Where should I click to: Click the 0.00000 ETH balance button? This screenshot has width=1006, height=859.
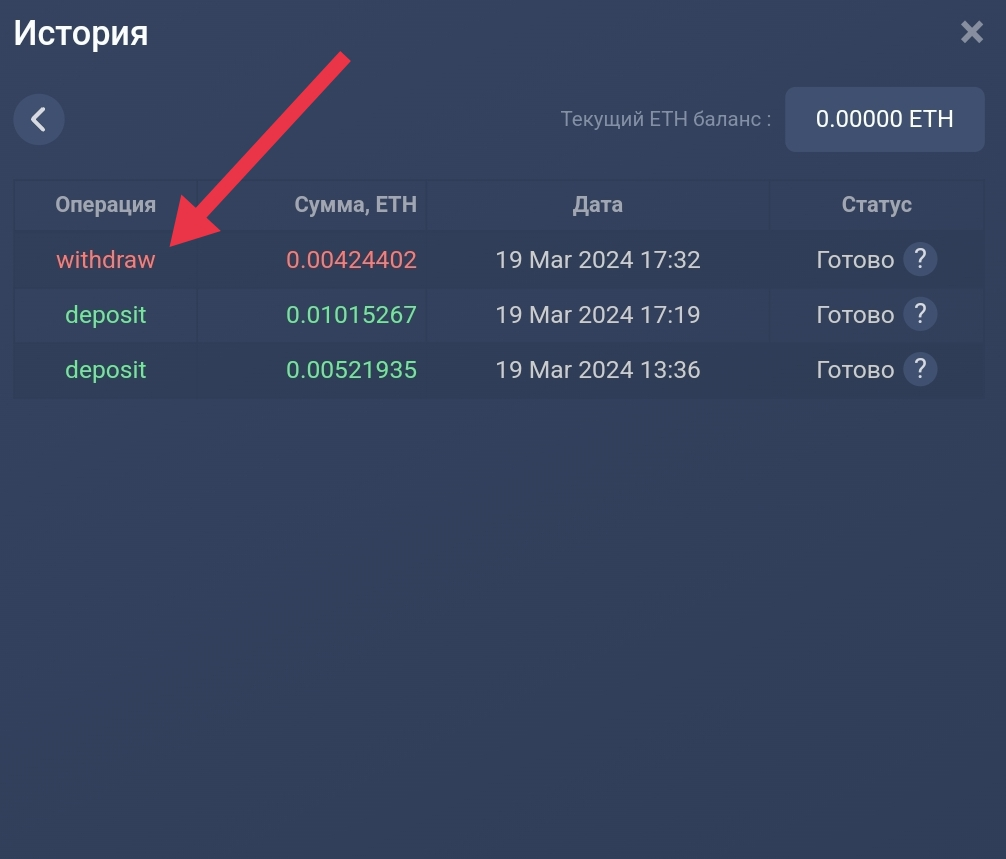(x=884, y=119)
